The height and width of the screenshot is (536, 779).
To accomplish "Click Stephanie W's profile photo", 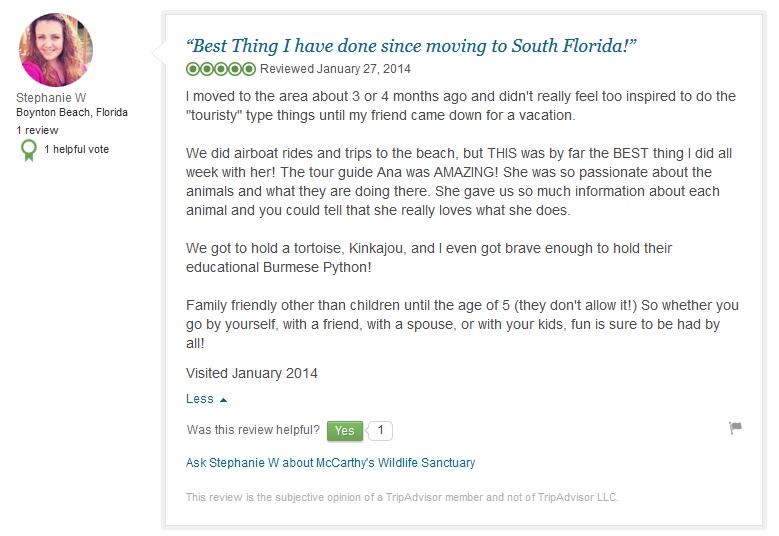I will click(x=56, y=50).
